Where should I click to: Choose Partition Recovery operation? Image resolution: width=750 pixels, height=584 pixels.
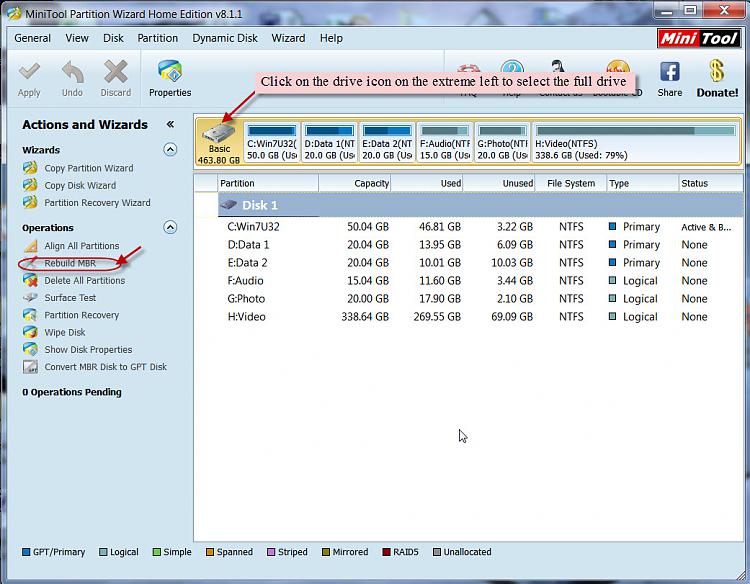(x=81, y=315)
